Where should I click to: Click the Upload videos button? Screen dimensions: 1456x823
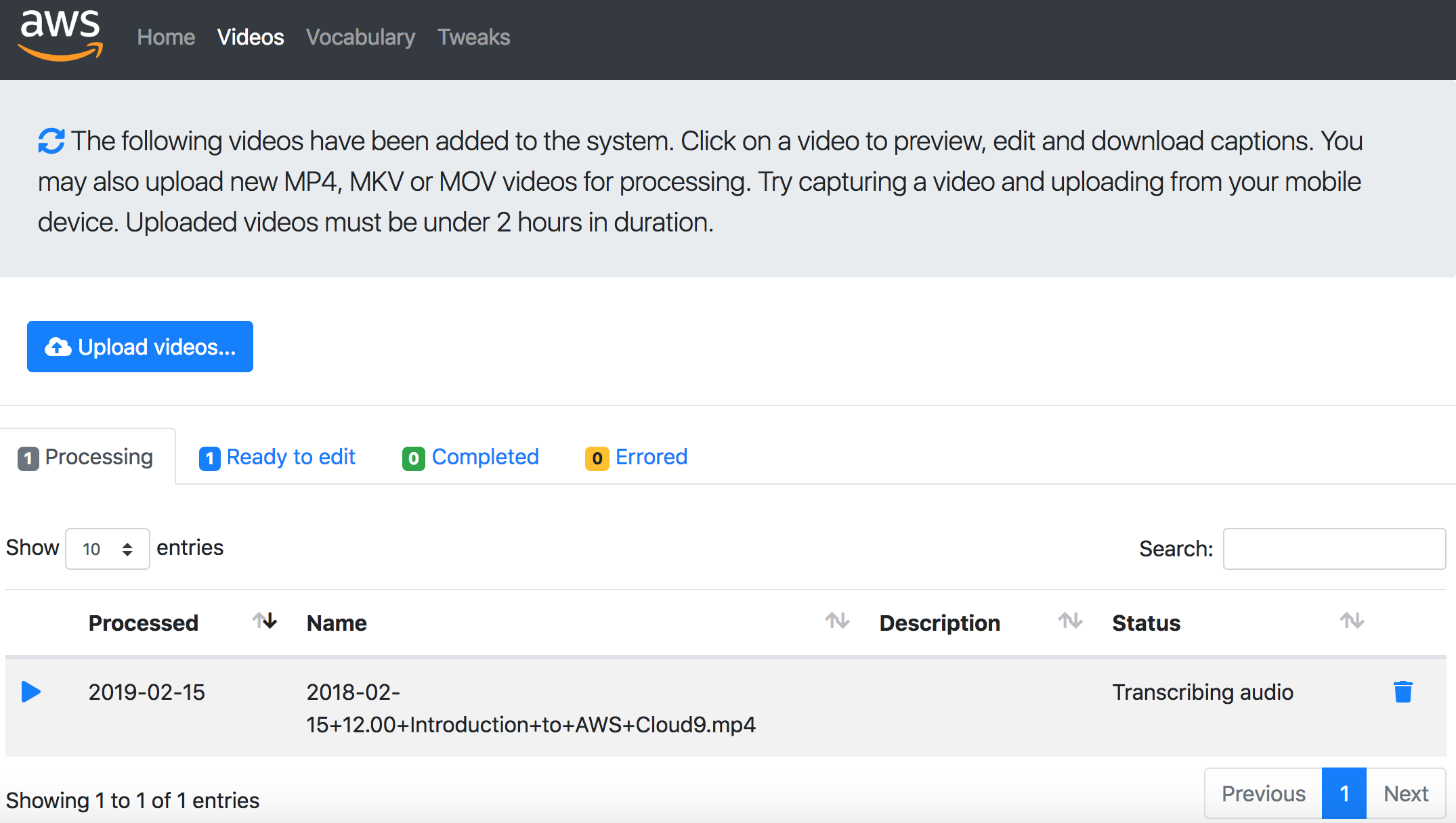pos(140,347)
